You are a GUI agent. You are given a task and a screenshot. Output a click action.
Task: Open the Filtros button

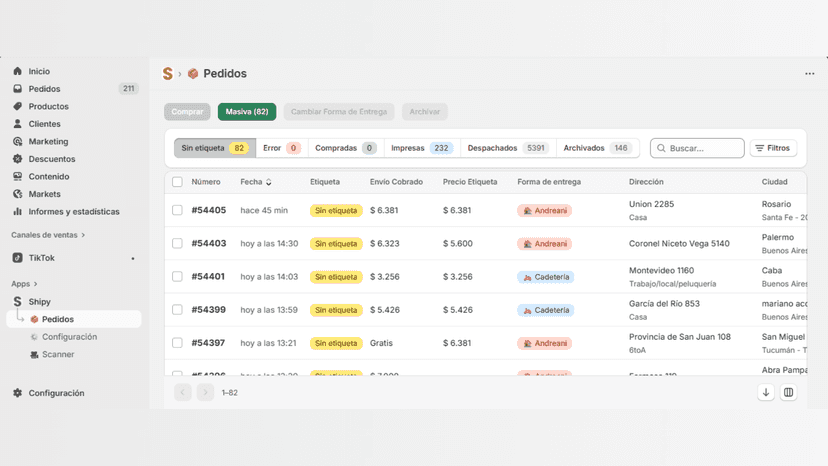coord(773,148)
